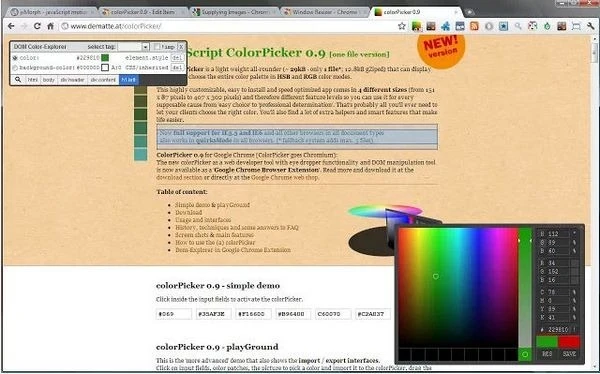The height and width of the screenshot is (374, 600).
Task: Click the green swatch next to #229810
Action: tap(105, 58)
